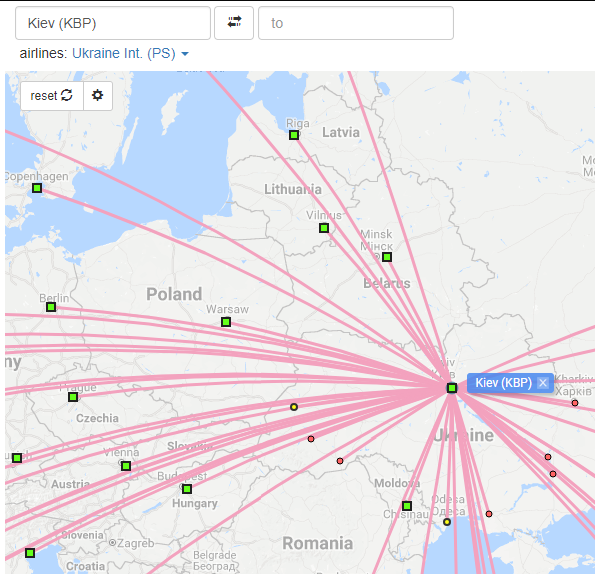This screenshot has width=595, height=574.
Task: Click the Vilnius airport square marker
Action: (324, 228)
